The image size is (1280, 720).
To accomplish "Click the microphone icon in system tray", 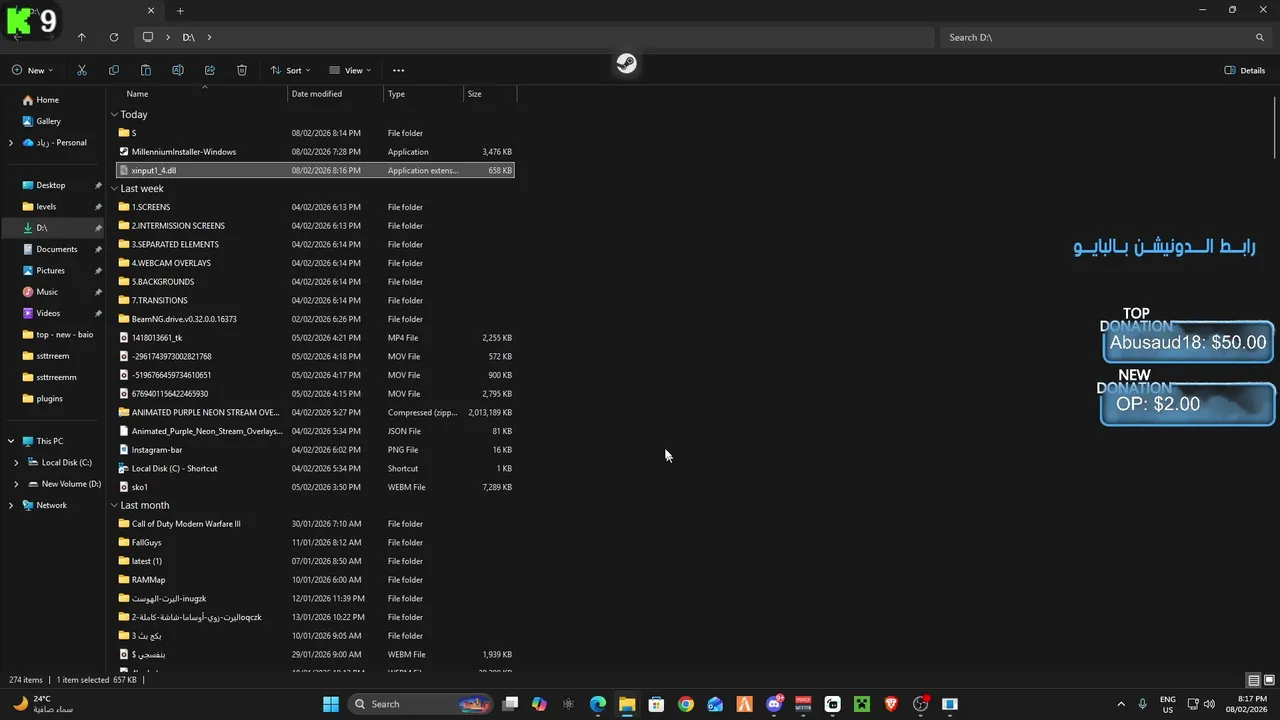I will (1142, 704).
